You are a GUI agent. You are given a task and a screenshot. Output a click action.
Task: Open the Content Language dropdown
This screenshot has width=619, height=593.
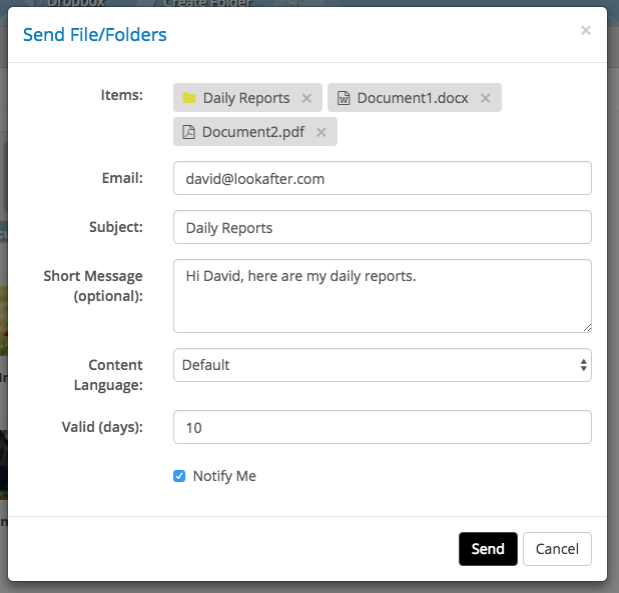coord(382,365)
